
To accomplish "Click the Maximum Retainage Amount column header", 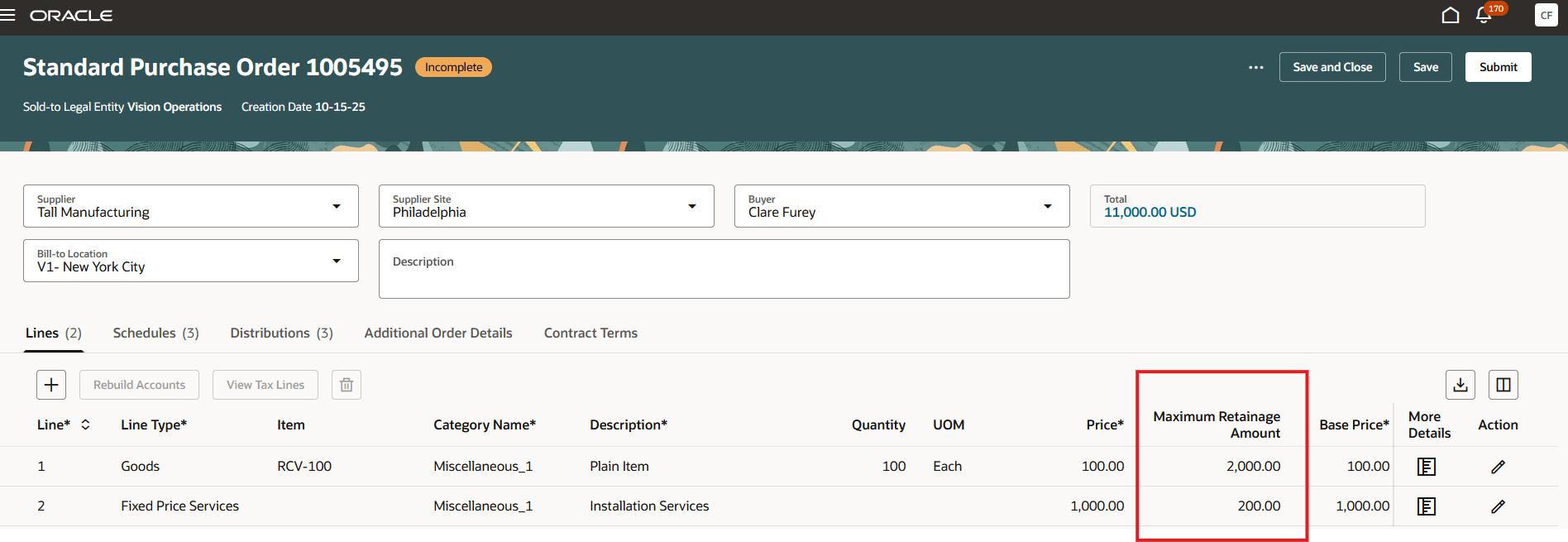I will pyautogui.click(x=1217, y=424).
